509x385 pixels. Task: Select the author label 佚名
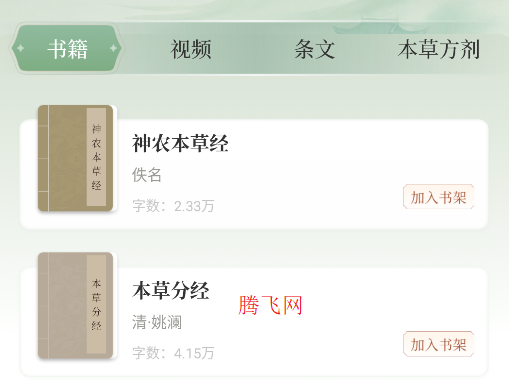147,175
